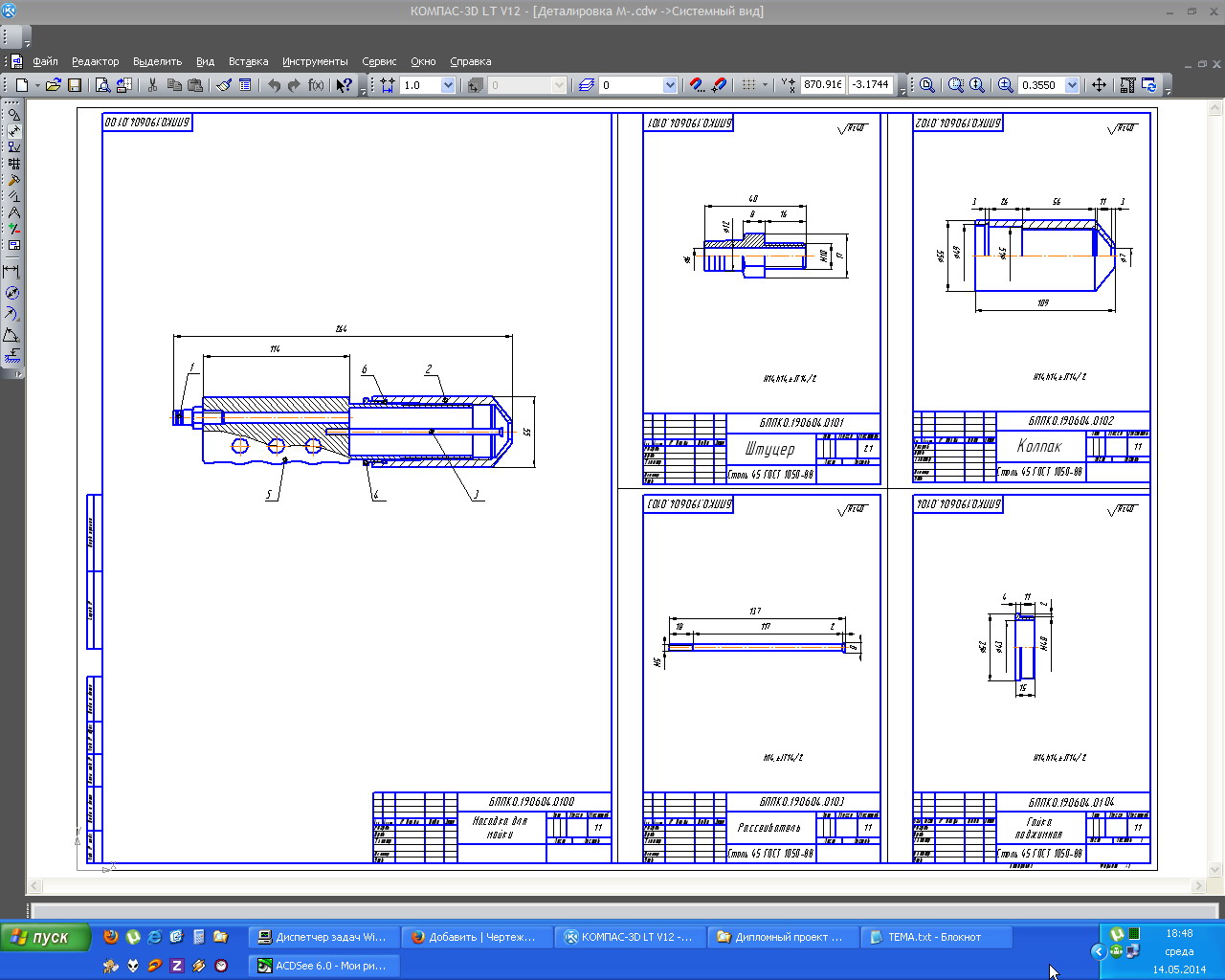1225x980 pixels.
Task: Open the Designations panel in the side toolbar
Action: (x=13, y=147)
